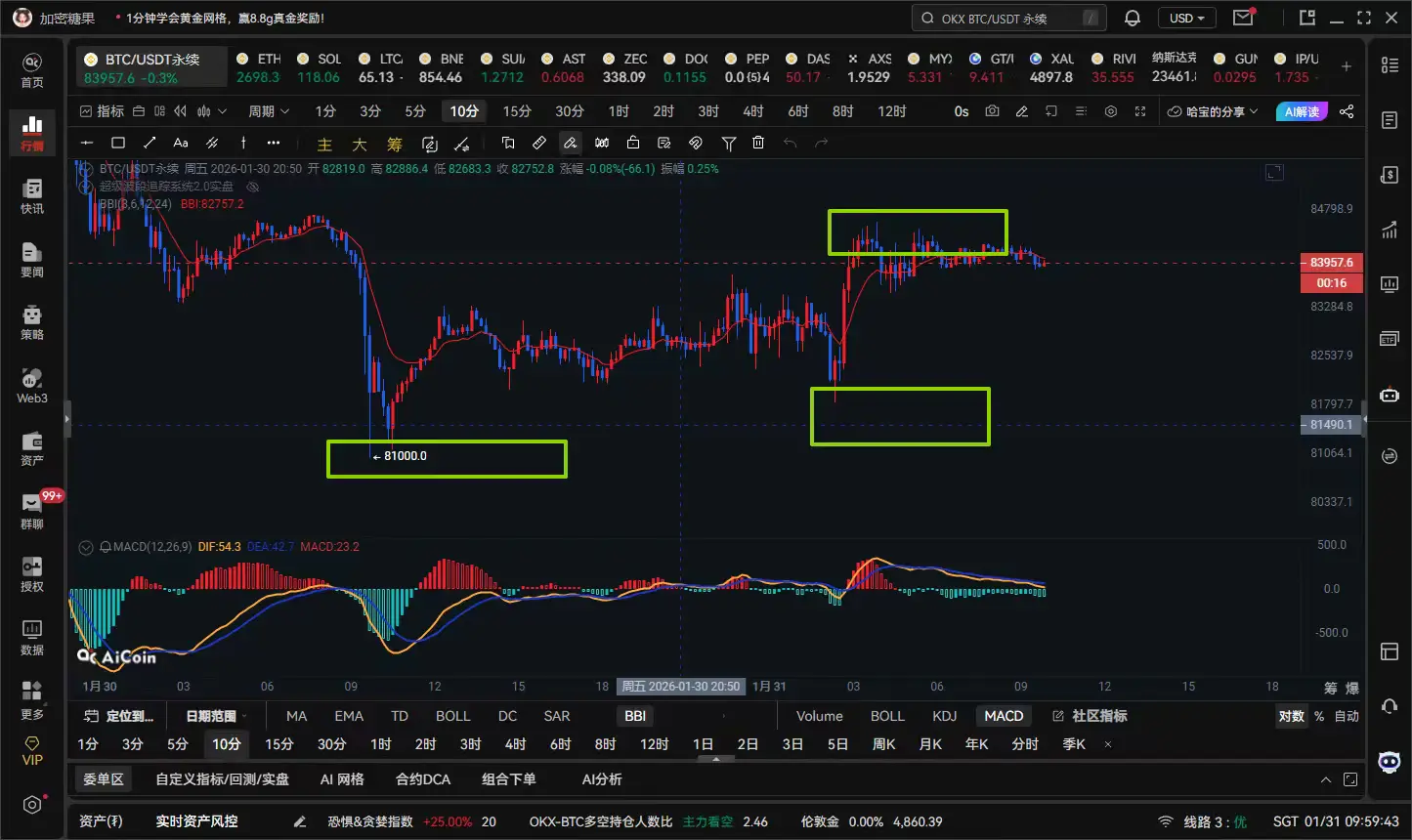
Task: Expand the 周期 period dropdown
Action: point(269,111)
